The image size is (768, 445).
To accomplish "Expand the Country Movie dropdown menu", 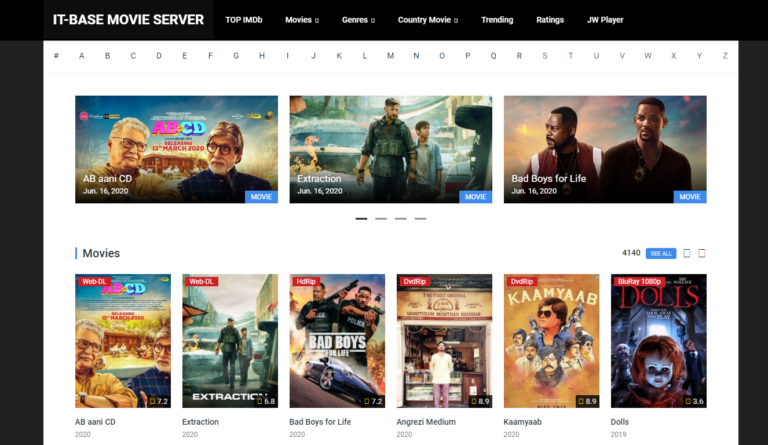I will [428, 20].
